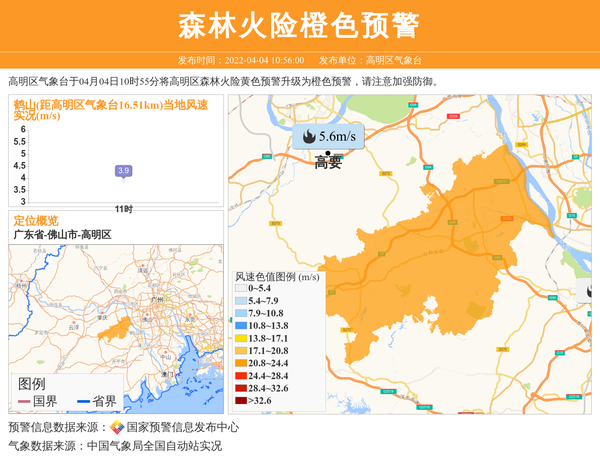Click the 广东省-佛山市-高明区 location text
Viewport: 600px width, 471px height.
pyautogui.click(x=62, y=235)
